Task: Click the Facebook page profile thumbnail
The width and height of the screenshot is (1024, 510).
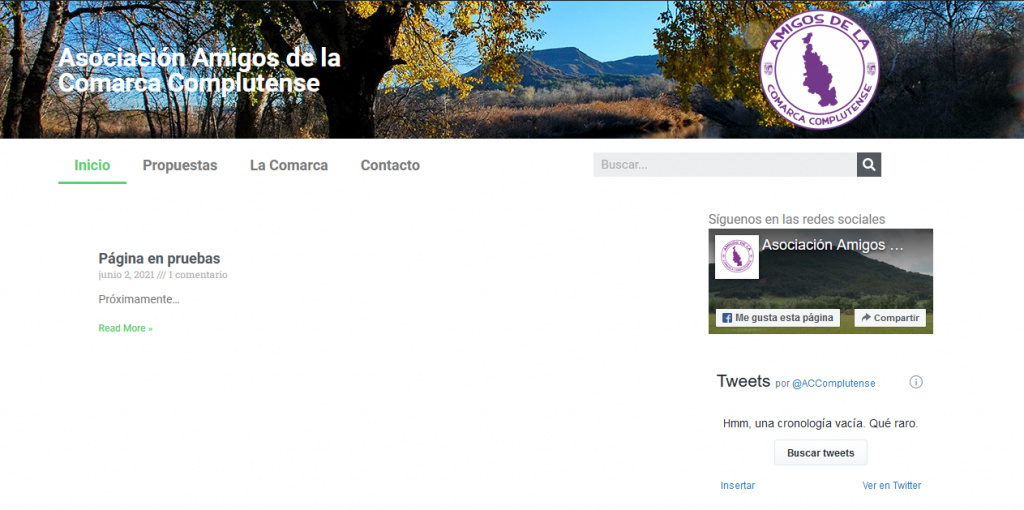Action: [x=737, y=257]
